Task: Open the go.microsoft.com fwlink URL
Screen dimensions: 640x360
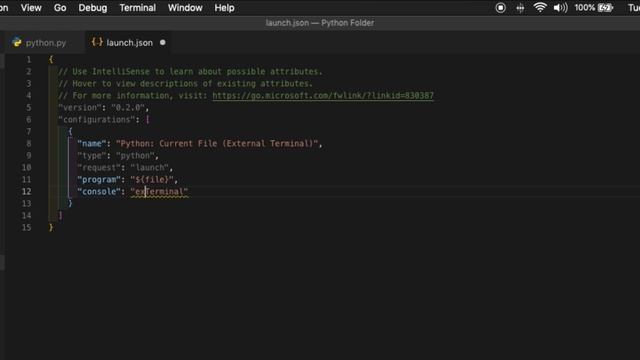Action: (x=323, y=96)
